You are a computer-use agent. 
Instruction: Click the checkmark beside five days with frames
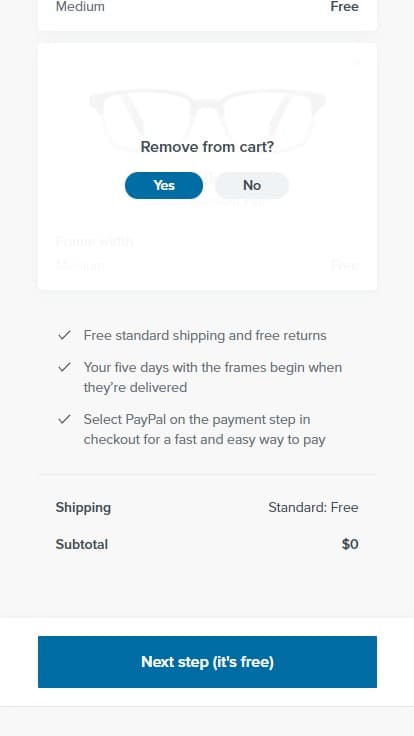64,367
